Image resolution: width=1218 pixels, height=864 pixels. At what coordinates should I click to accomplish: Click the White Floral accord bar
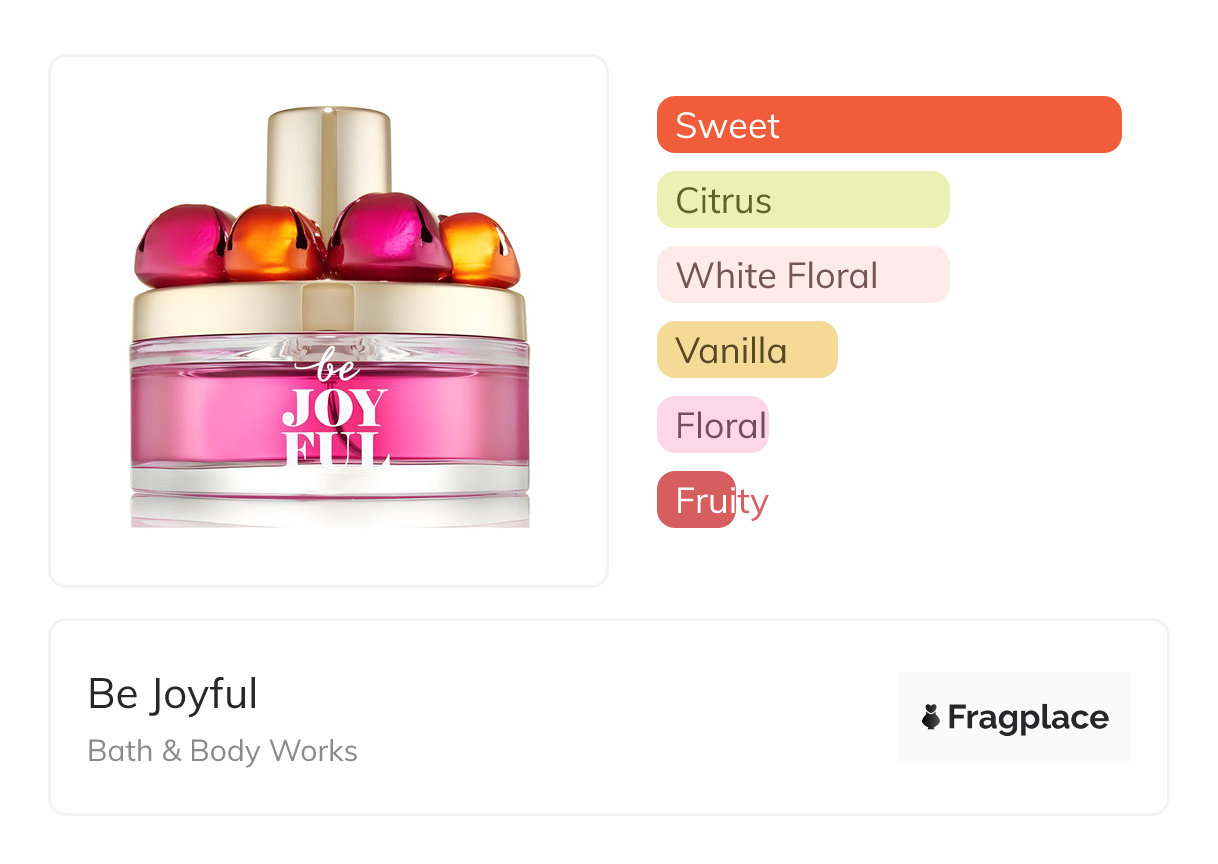click(x=803, y=275)
